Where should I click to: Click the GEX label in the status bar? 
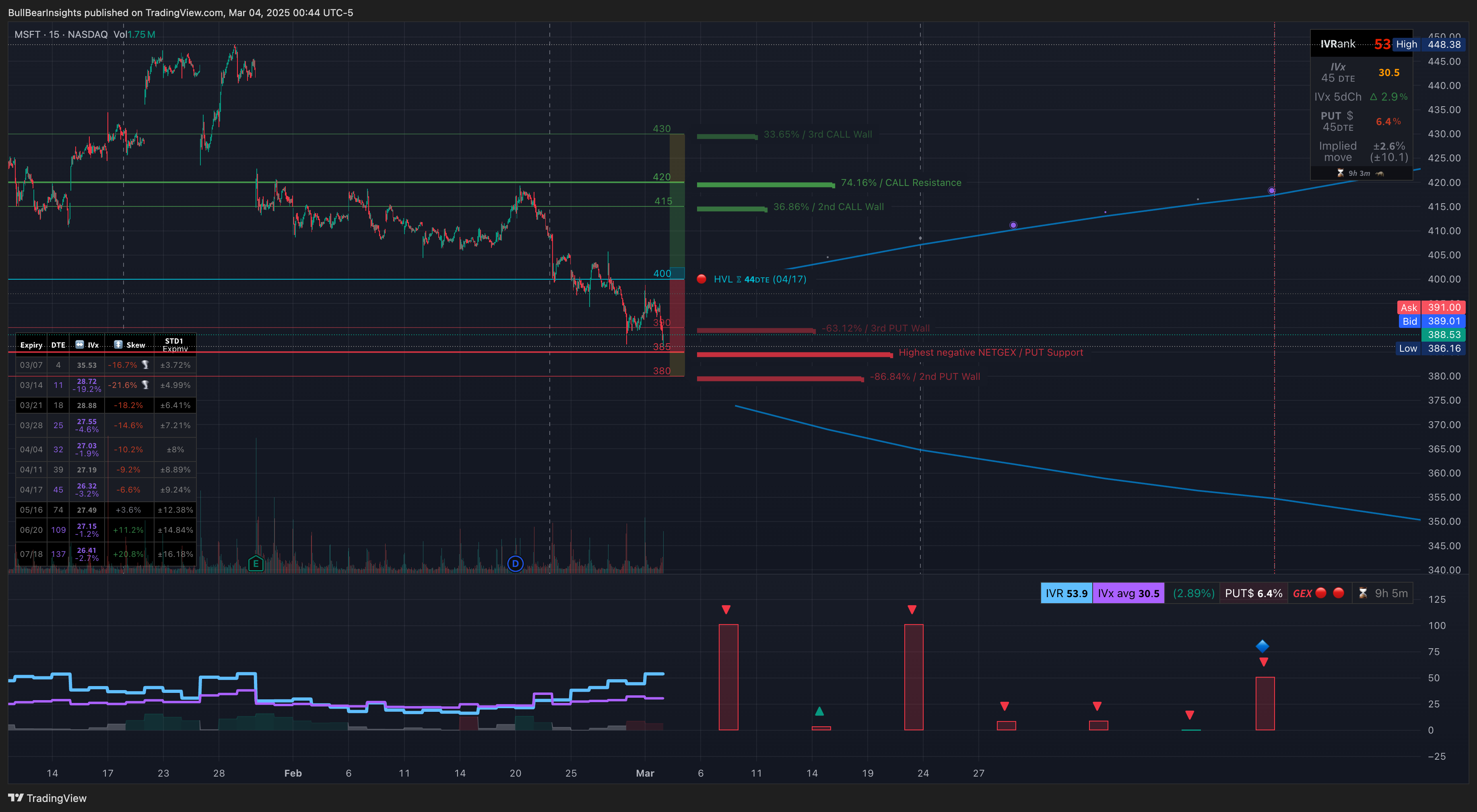1302,593
